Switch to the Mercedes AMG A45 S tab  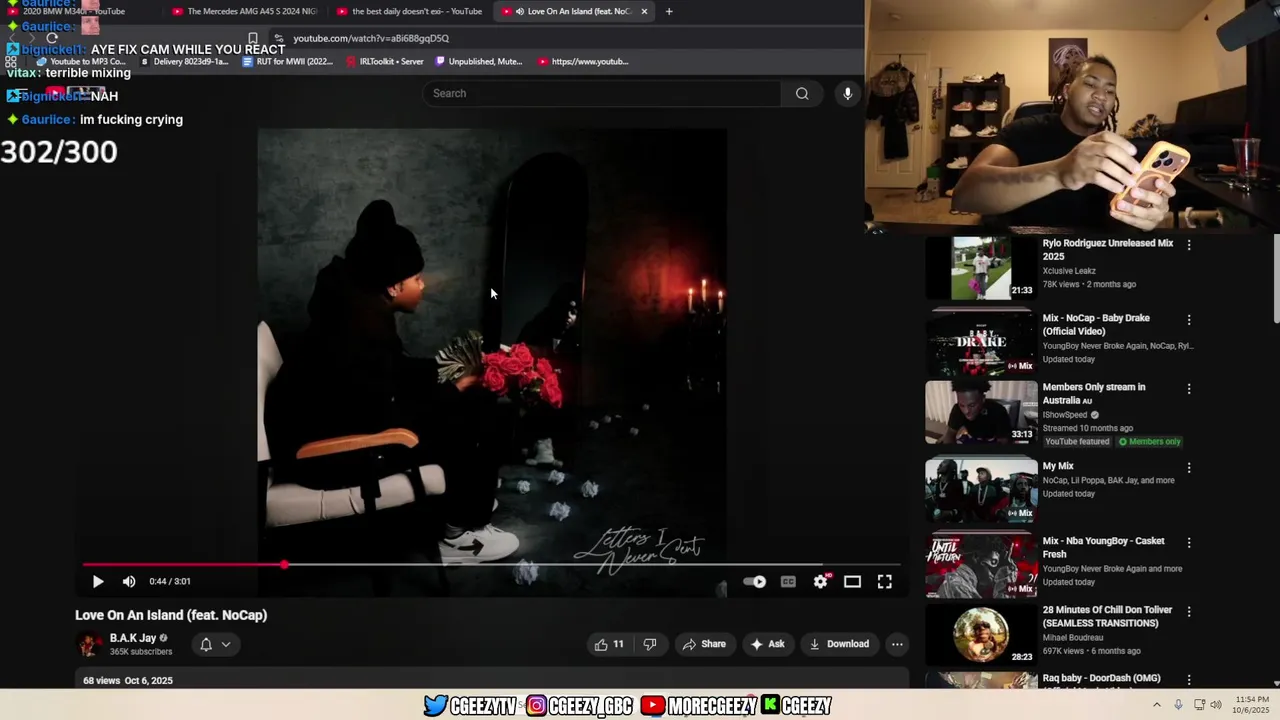pyautogui.click(x=244, y=11)
